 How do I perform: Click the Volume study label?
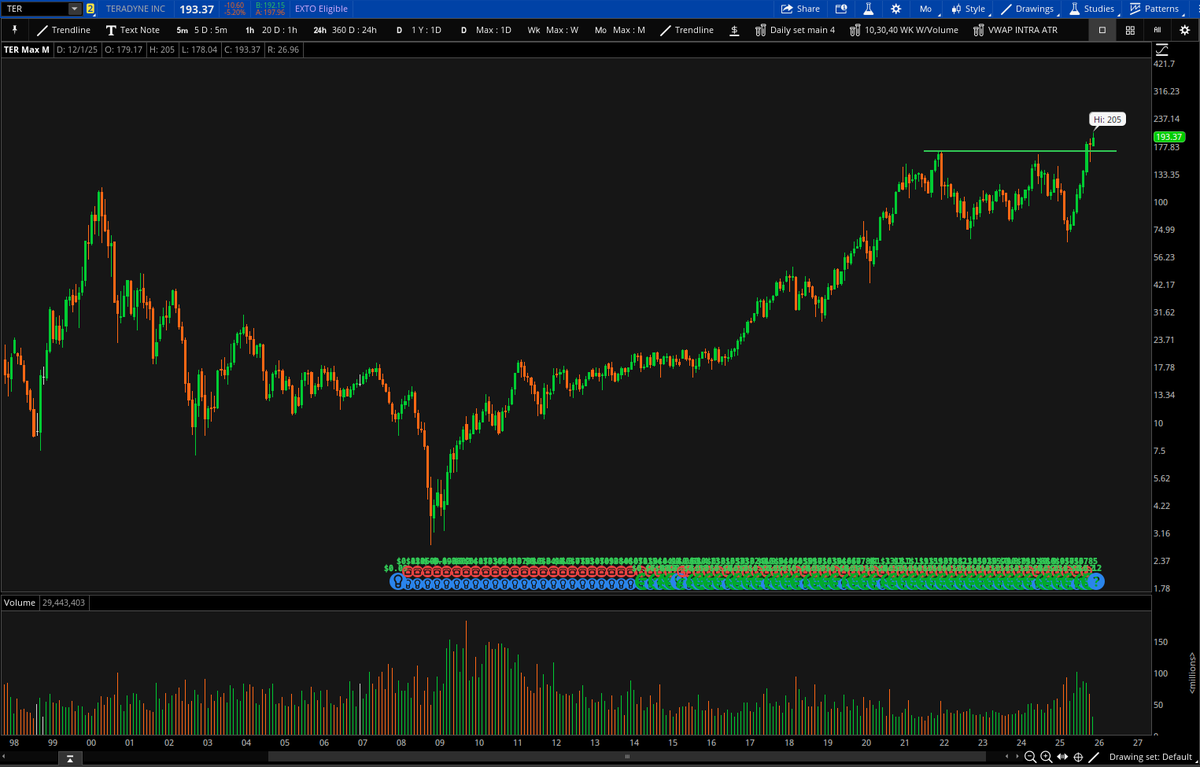pos(20,602)
